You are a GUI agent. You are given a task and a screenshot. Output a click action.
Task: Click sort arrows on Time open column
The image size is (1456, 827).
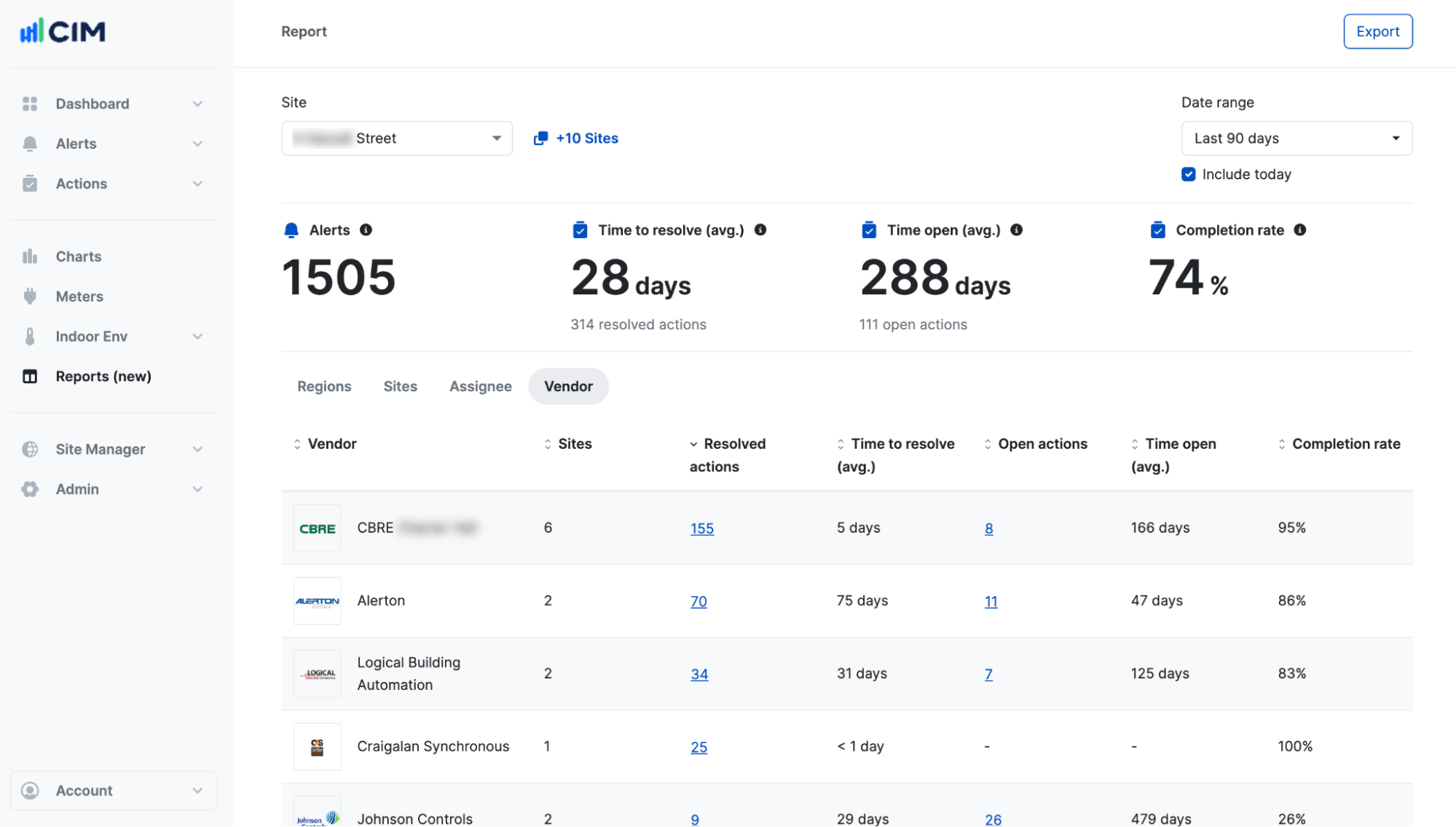tap(1135, 444)
